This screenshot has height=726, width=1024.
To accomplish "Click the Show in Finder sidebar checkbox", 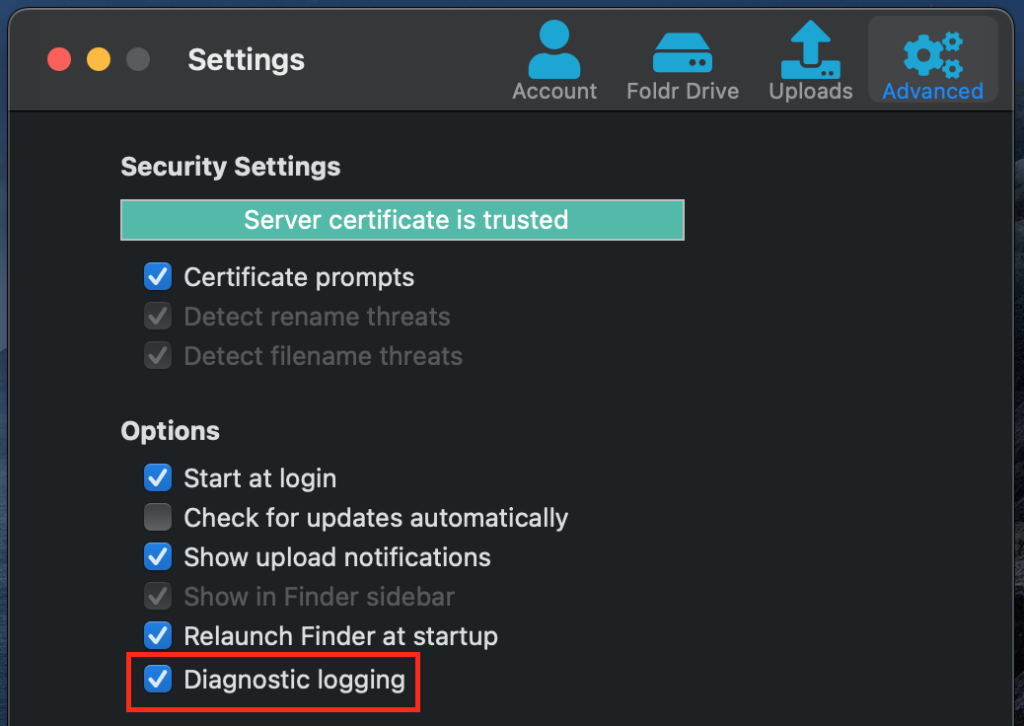I will pos(157,596).
